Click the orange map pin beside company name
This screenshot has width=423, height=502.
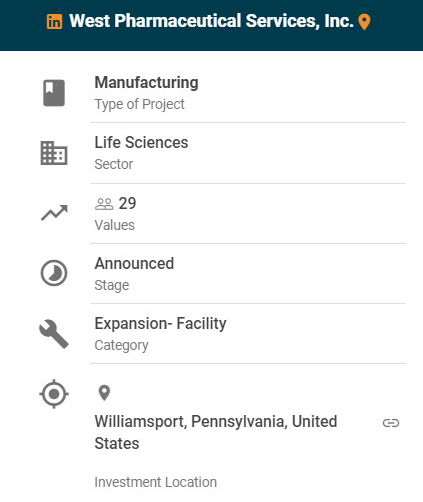[x=364, y=22]
